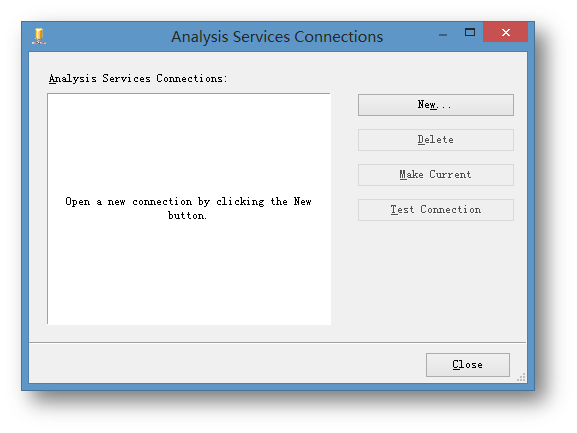Maximize the Analysis Services Connections dialog

pos(470,32)
